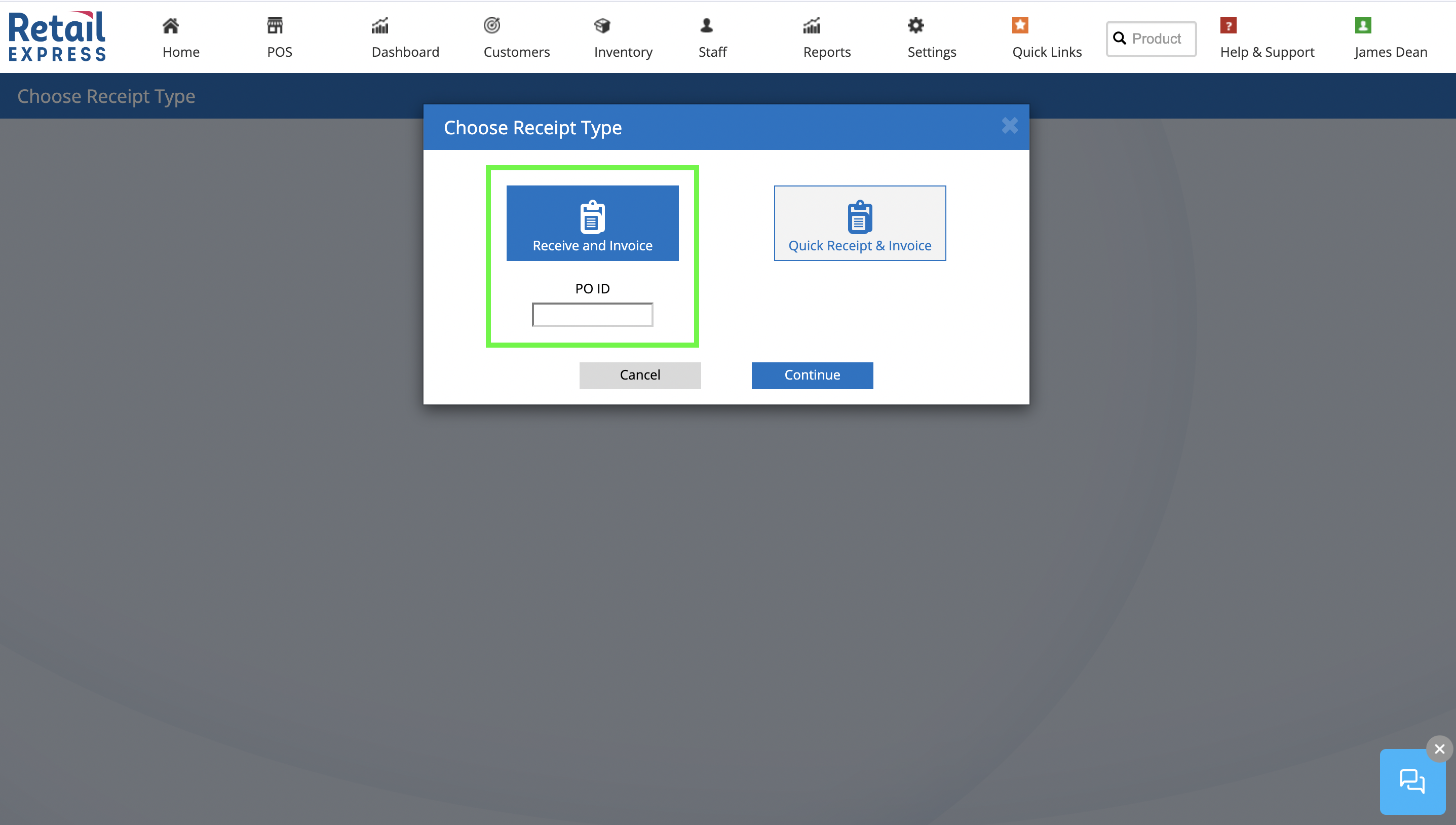Click the Inventory box icon
Image resolution: width=1456 pixels, height=825 pixels.
[602, 25]
